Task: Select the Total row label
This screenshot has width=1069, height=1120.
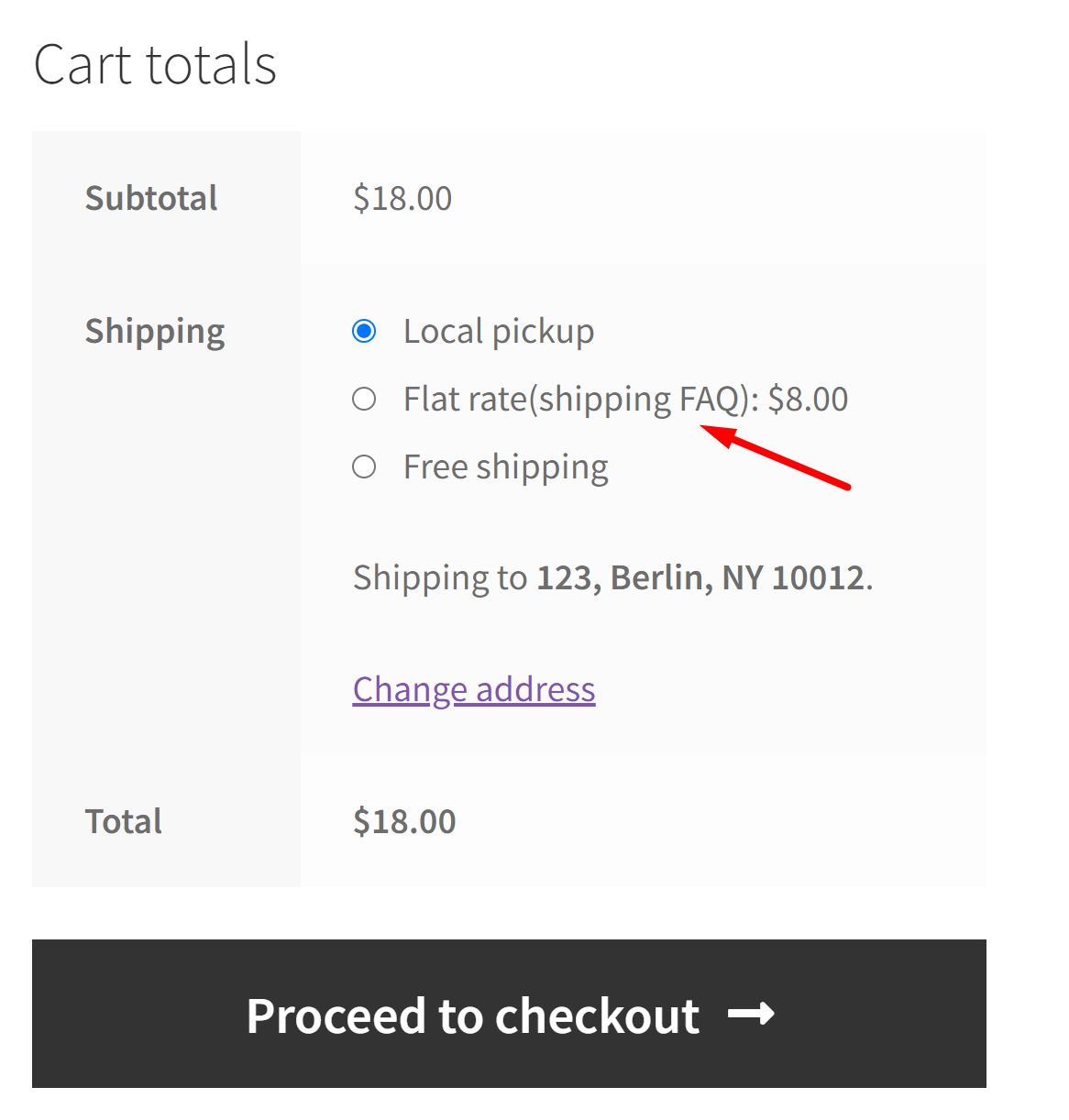Action: pos(123,821)
